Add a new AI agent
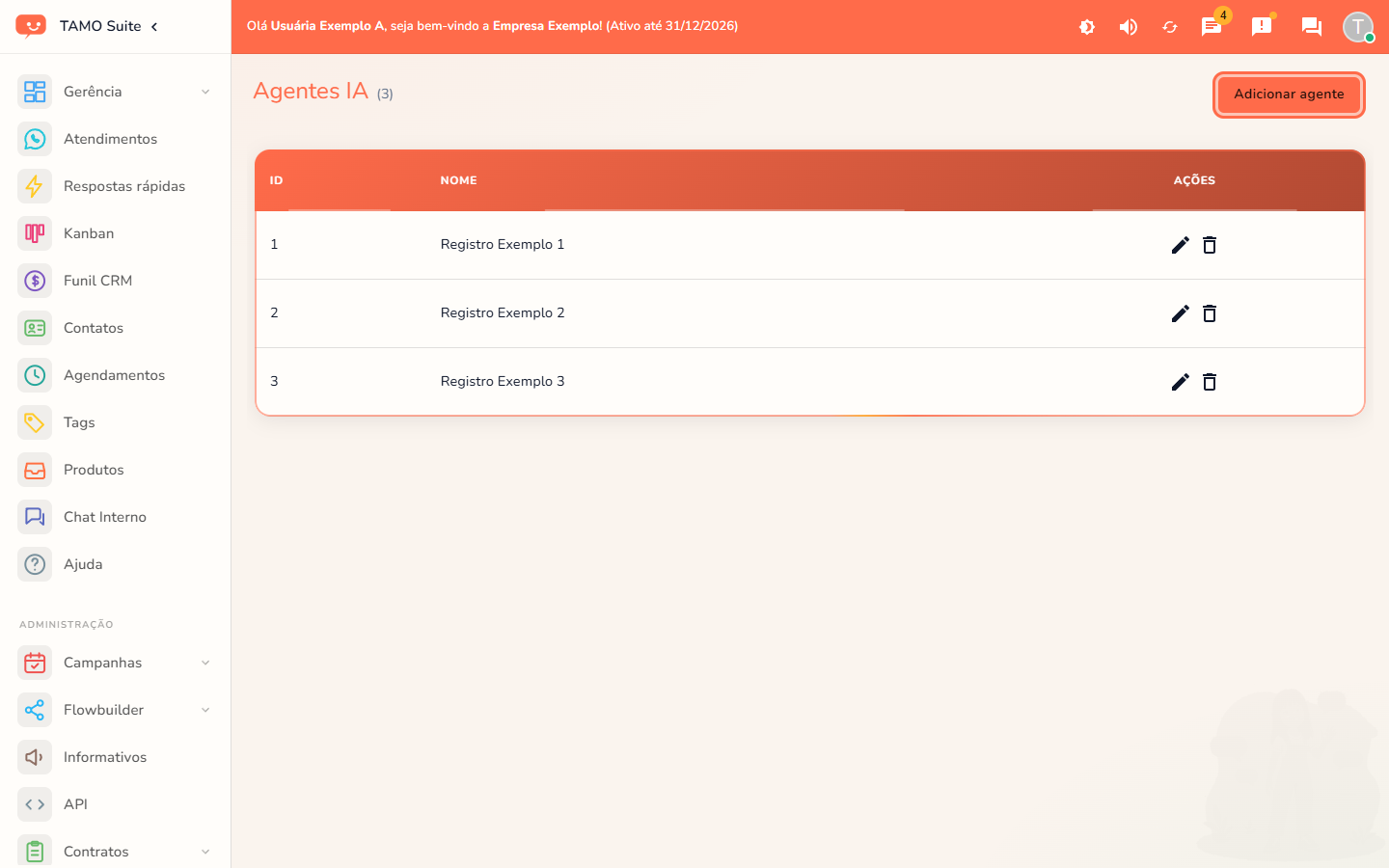The width and height of the screenshot is (1389, 868). 1289,95
